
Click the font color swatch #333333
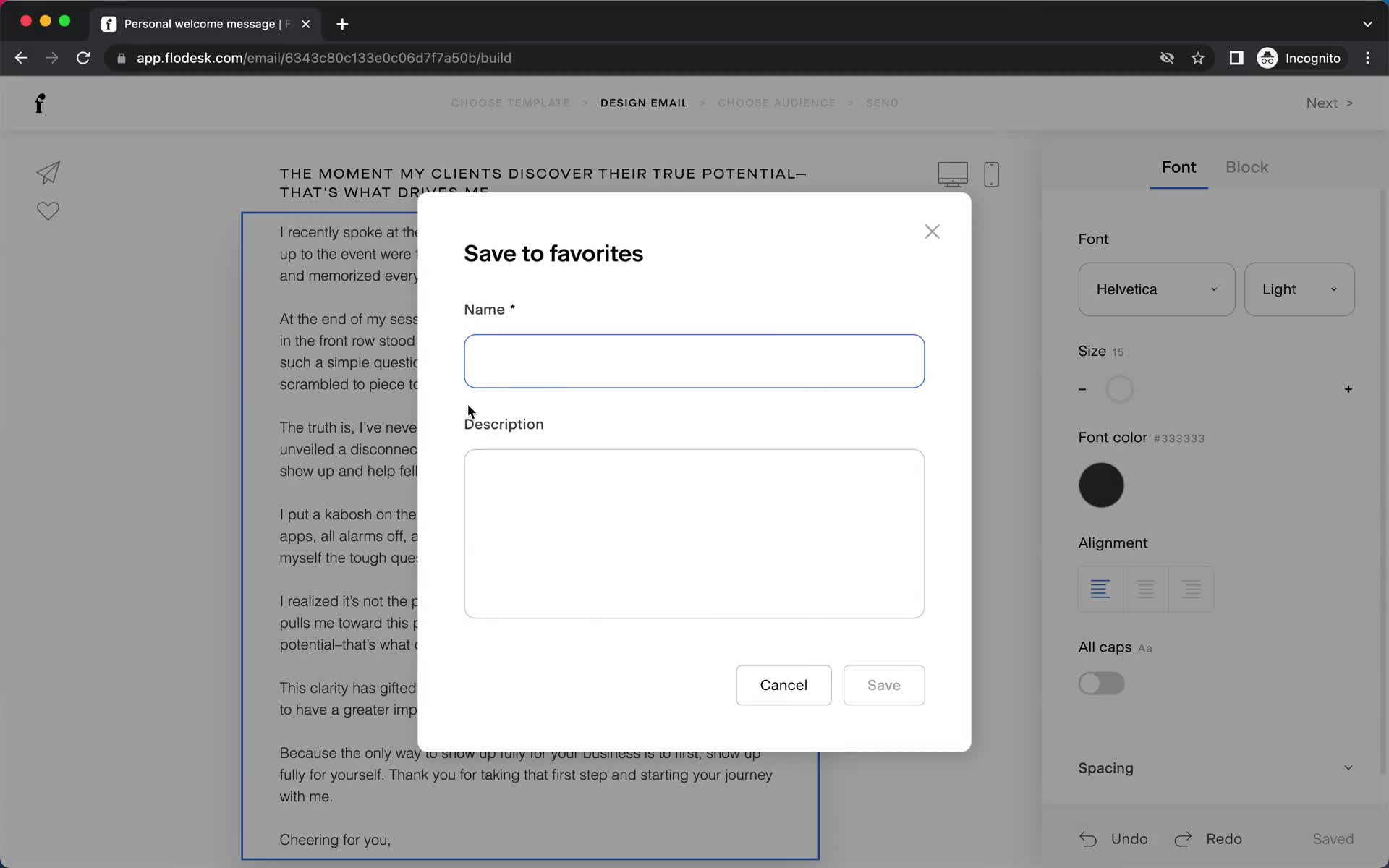pos(1101,484)
